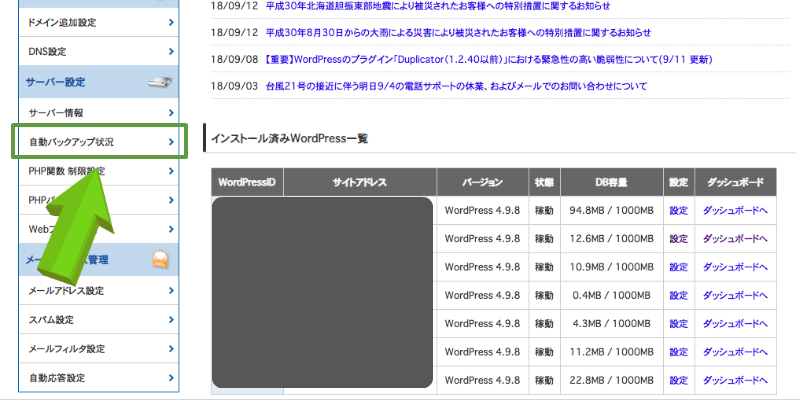The width and height of the screenshot is (800, 400).
Task: Open the 8月30日 大雨 disaster notice link
Action: (x=458, y=33)
